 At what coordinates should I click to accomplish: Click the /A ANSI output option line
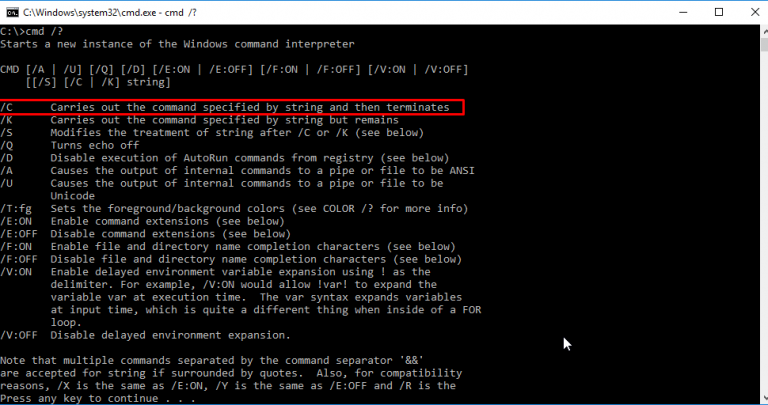(237, 171)
